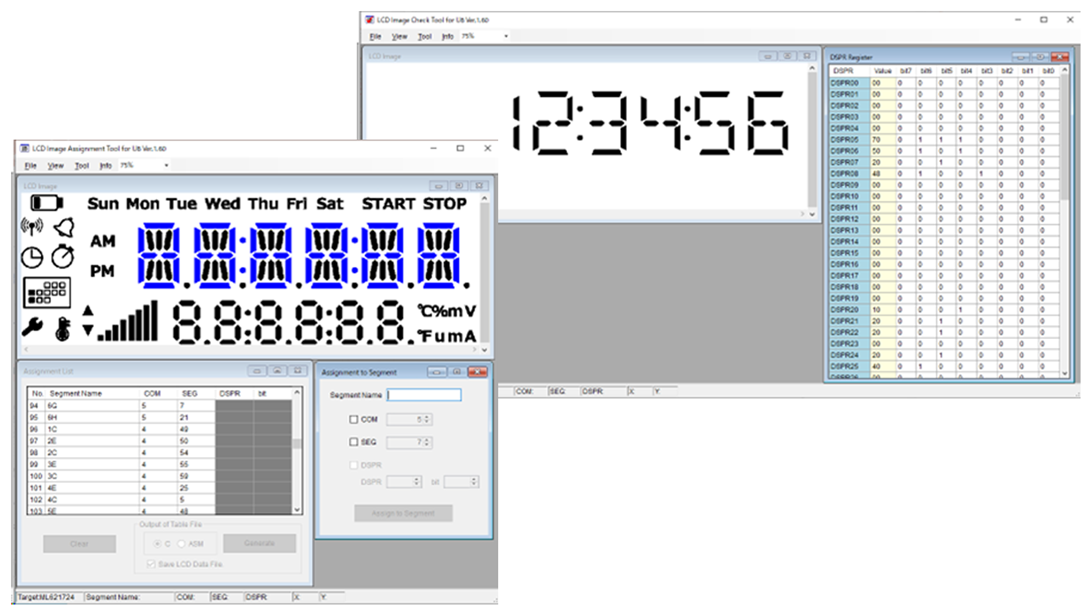This screenshot has width=1090, height=613.
Task: Click the thermometer icon
Action: coord(64,328)
